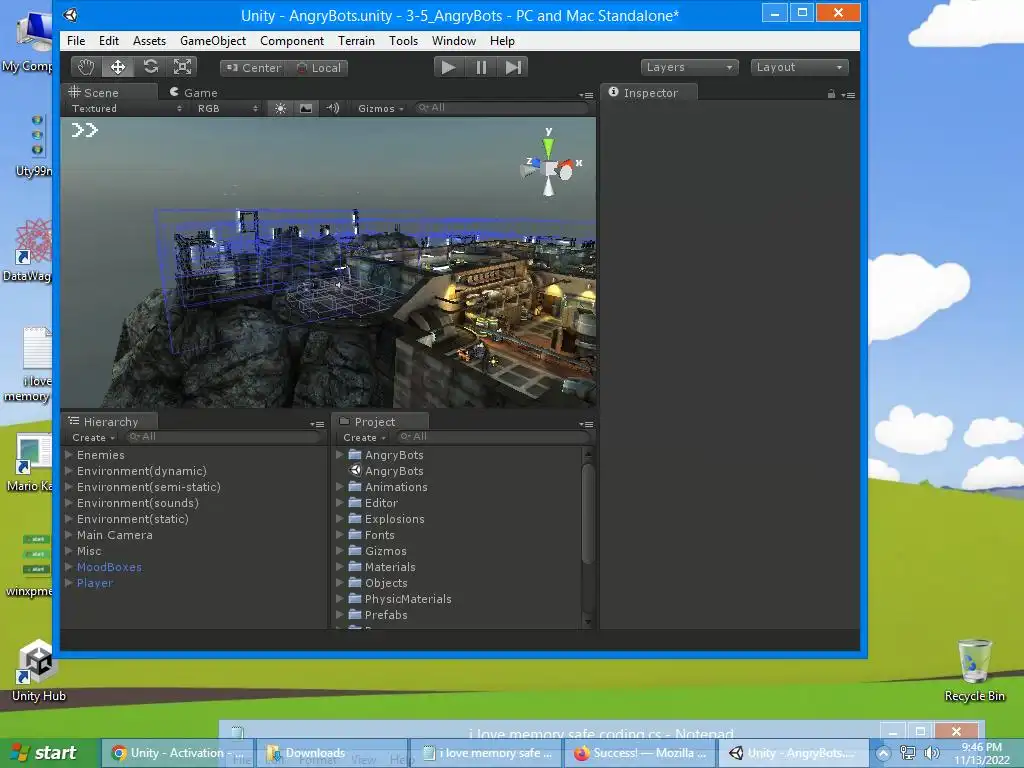Click the volume icon in system tray

point(931,753)
